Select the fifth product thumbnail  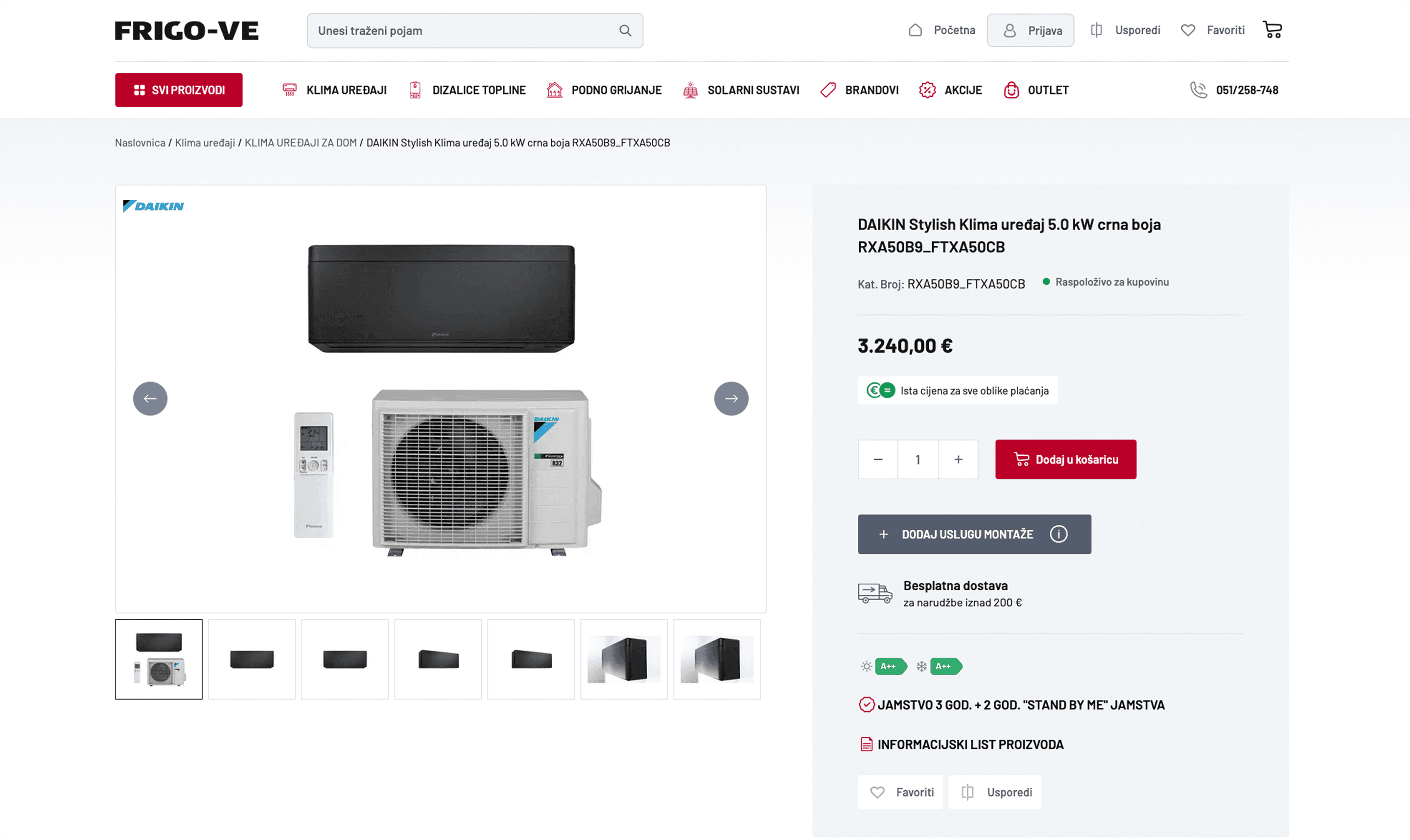tap(531, 659)
